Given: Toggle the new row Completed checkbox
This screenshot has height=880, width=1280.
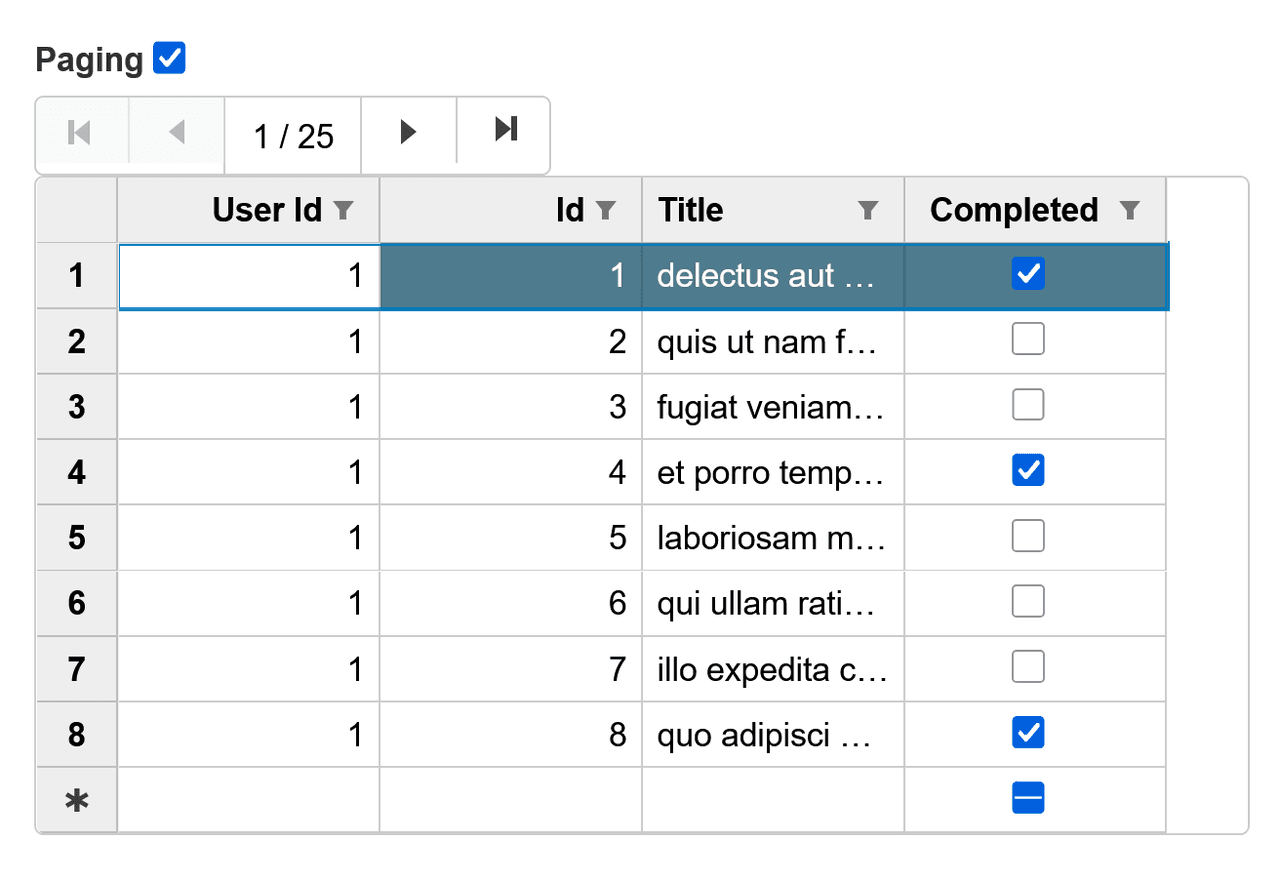Looking at the screenshot, I should pyautogui.click(x=1028, y=798).
